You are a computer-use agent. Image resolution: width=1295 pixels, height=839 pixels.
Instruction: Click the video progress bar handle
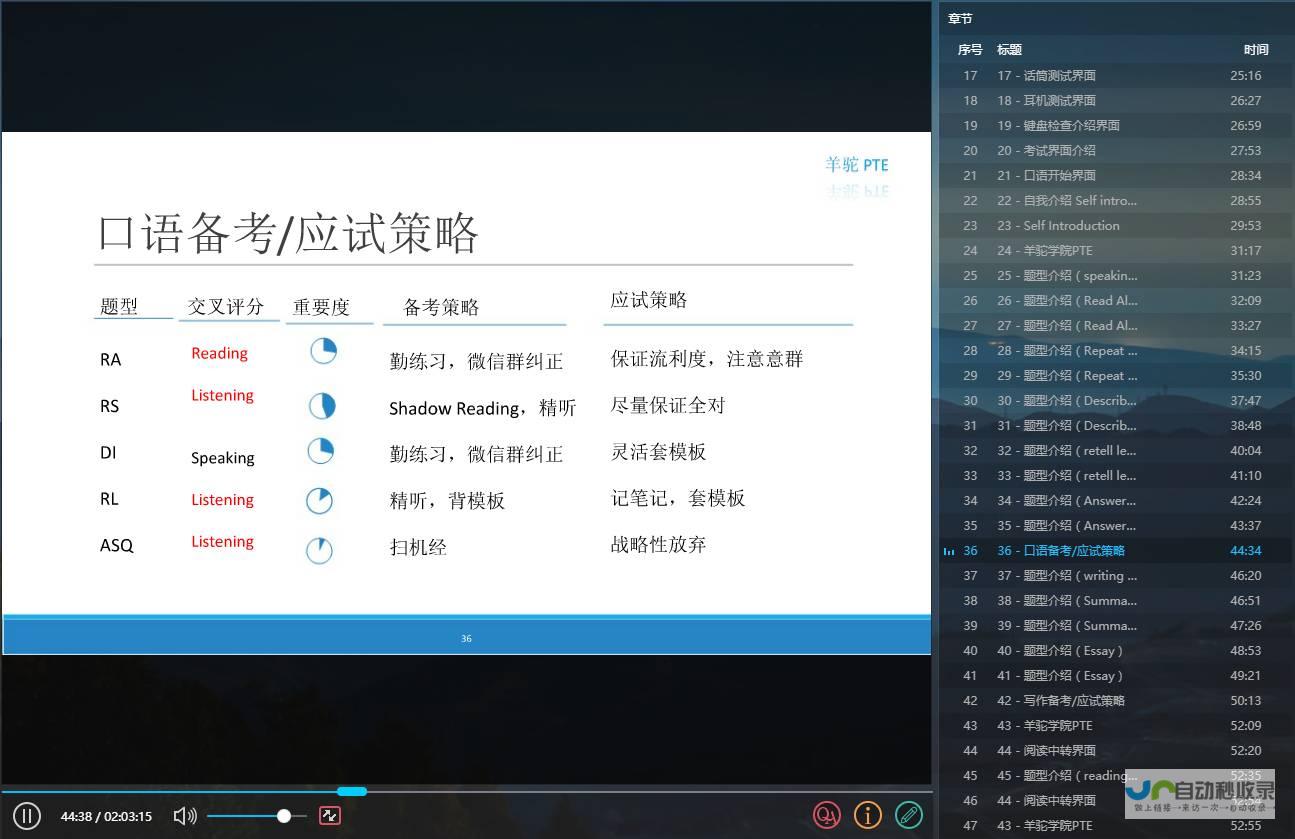click(352, 791)
